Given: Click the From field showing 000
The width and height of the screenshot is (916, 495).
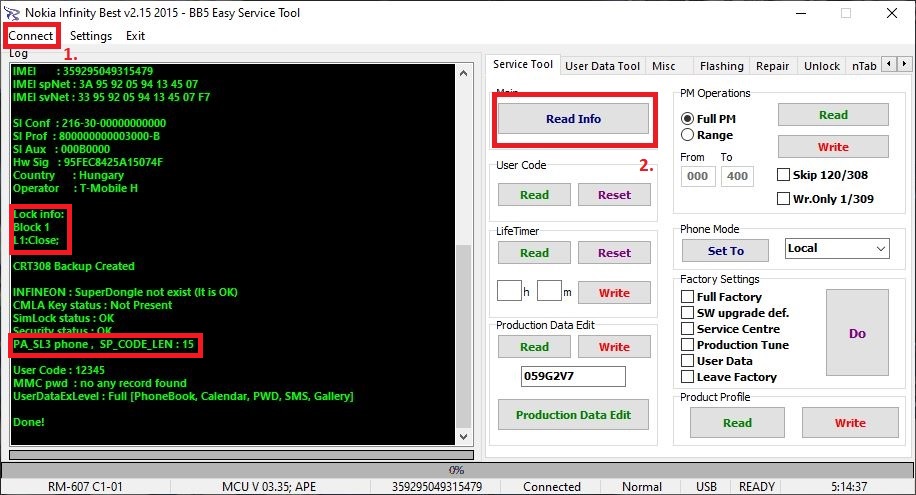Looking at the screenshot, I should pos(698,176).
